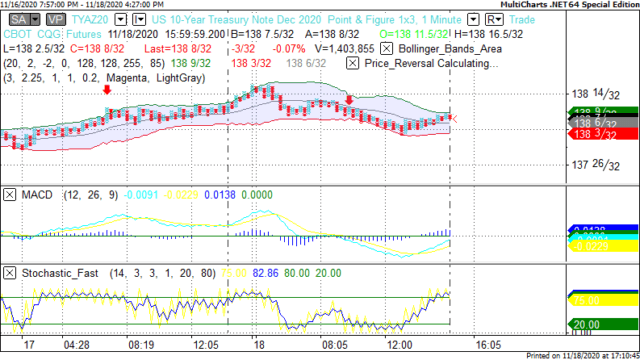Click the green 20.00 Stochastic scale label
This screenshot has width=640, height=360.
click(603, 324)
